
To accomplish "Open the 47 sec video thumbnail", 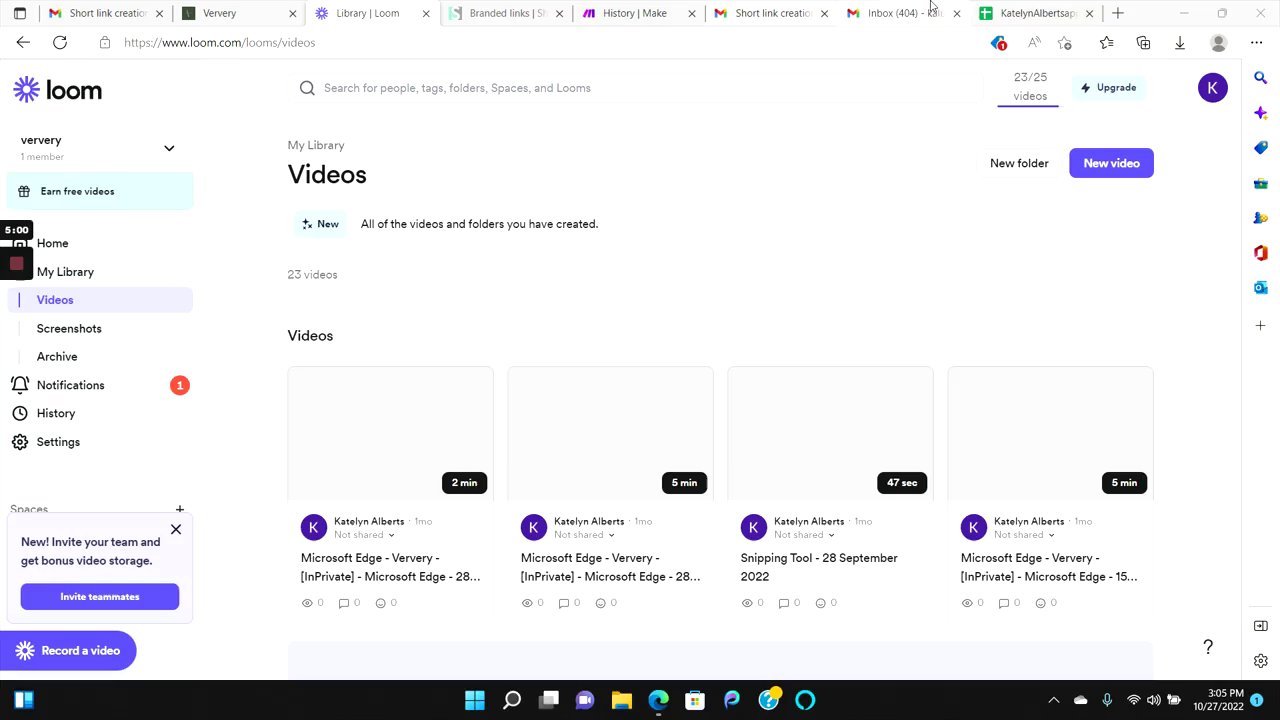I will pyautogui.click(x=830, y=433).
